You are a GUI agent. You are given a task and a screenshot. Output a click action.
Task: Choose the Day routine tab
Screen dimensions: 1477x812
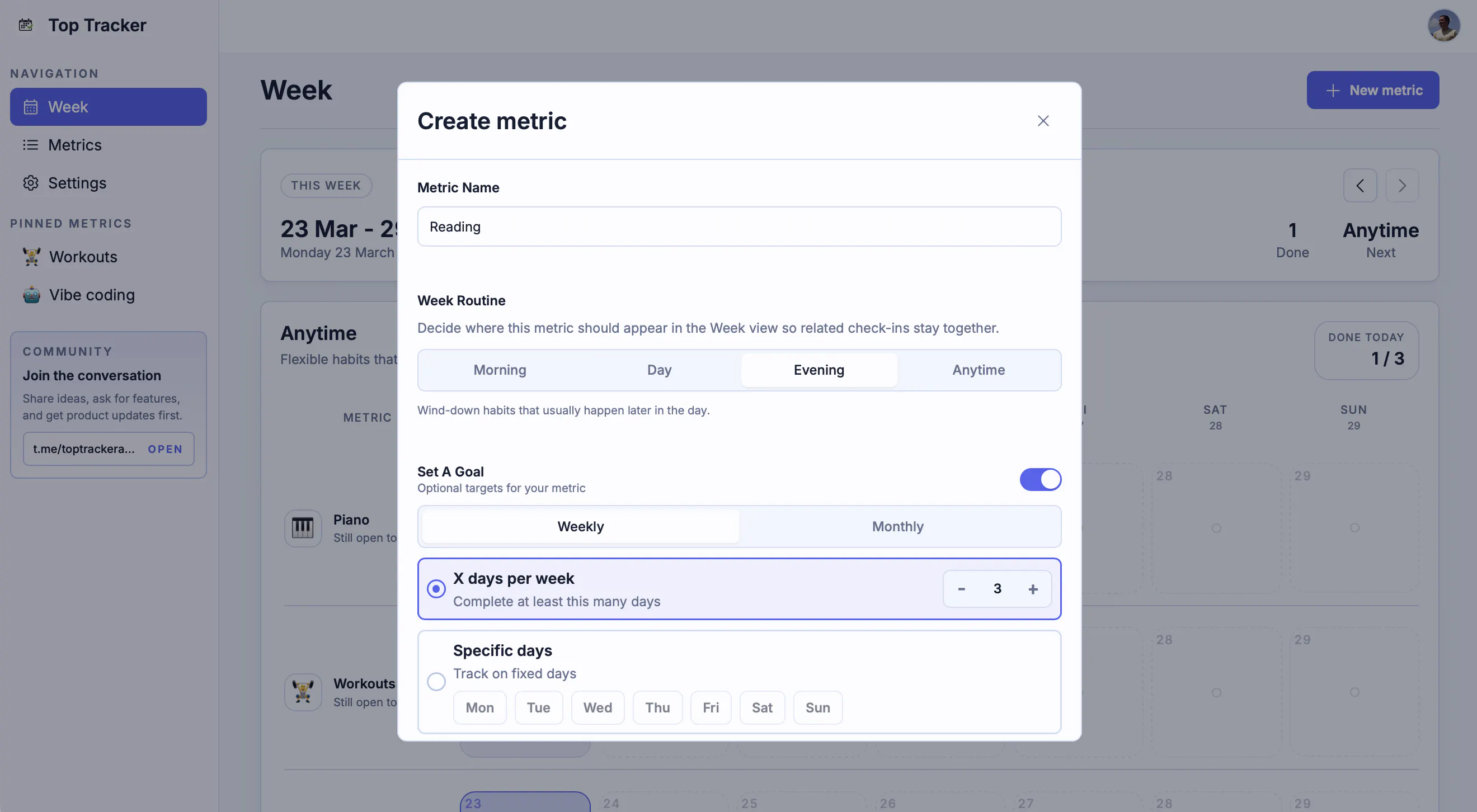[x=660, y=370]
